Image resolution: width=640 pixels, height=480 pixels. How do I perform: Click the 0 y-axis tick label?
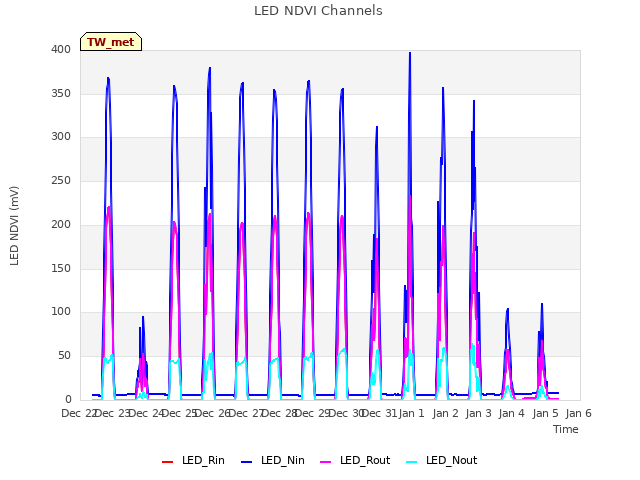[x=68, y=400]
